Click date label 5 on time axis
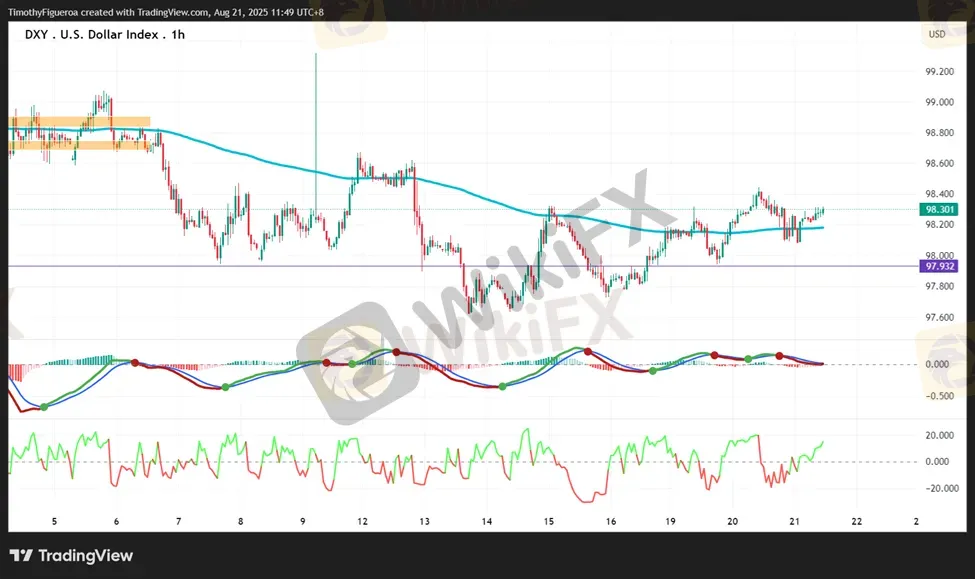This screenshot has height=579, width=975. point(55,522)
